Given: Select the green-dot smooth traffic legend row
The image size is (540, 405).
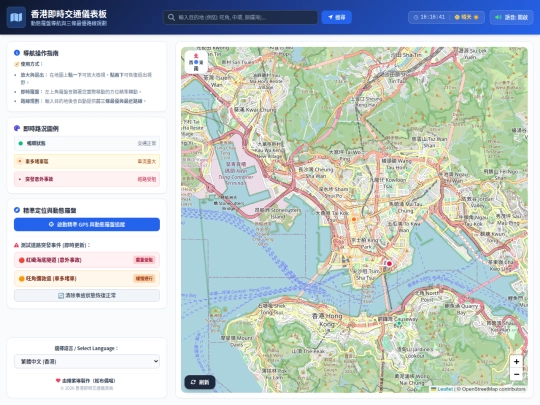Looking at the screenshot, I should coord(87,143).
